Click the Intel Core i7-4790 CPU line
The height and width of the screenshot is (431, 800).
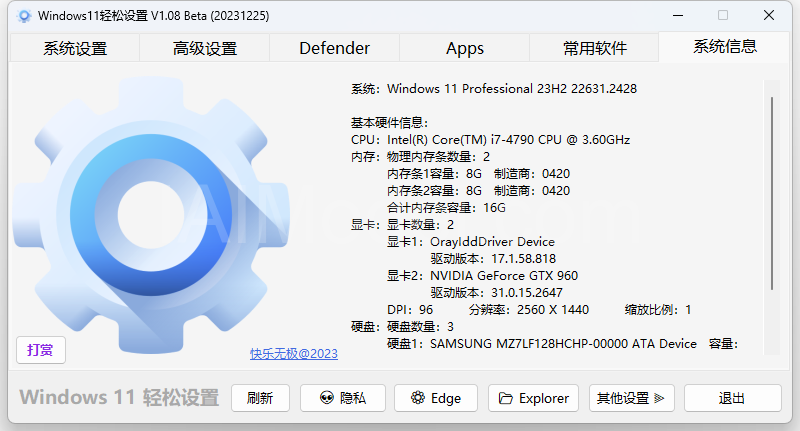point(490,140)
